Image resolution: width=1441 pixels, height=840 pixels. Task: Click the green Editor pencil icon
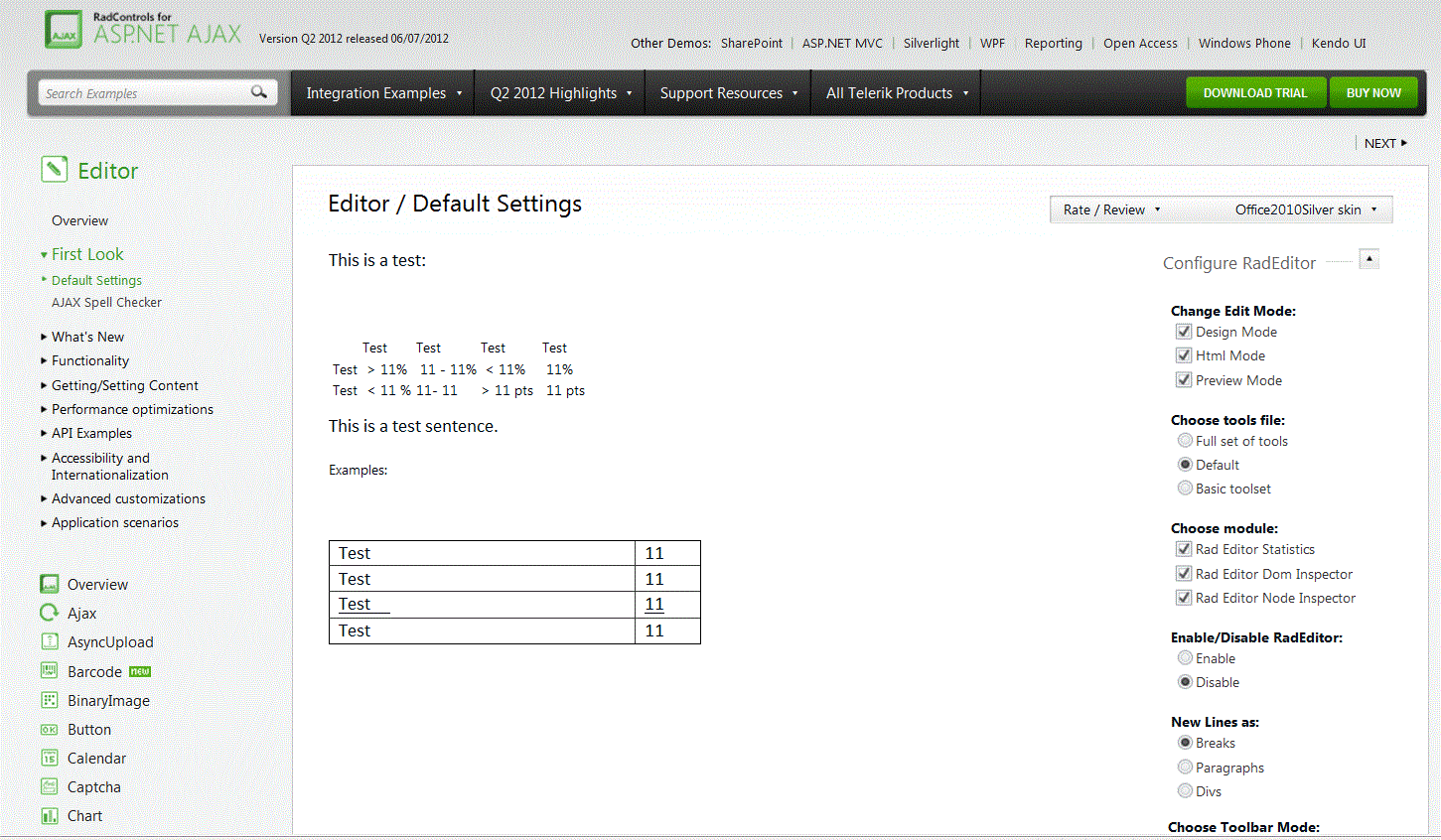point(55,170)
